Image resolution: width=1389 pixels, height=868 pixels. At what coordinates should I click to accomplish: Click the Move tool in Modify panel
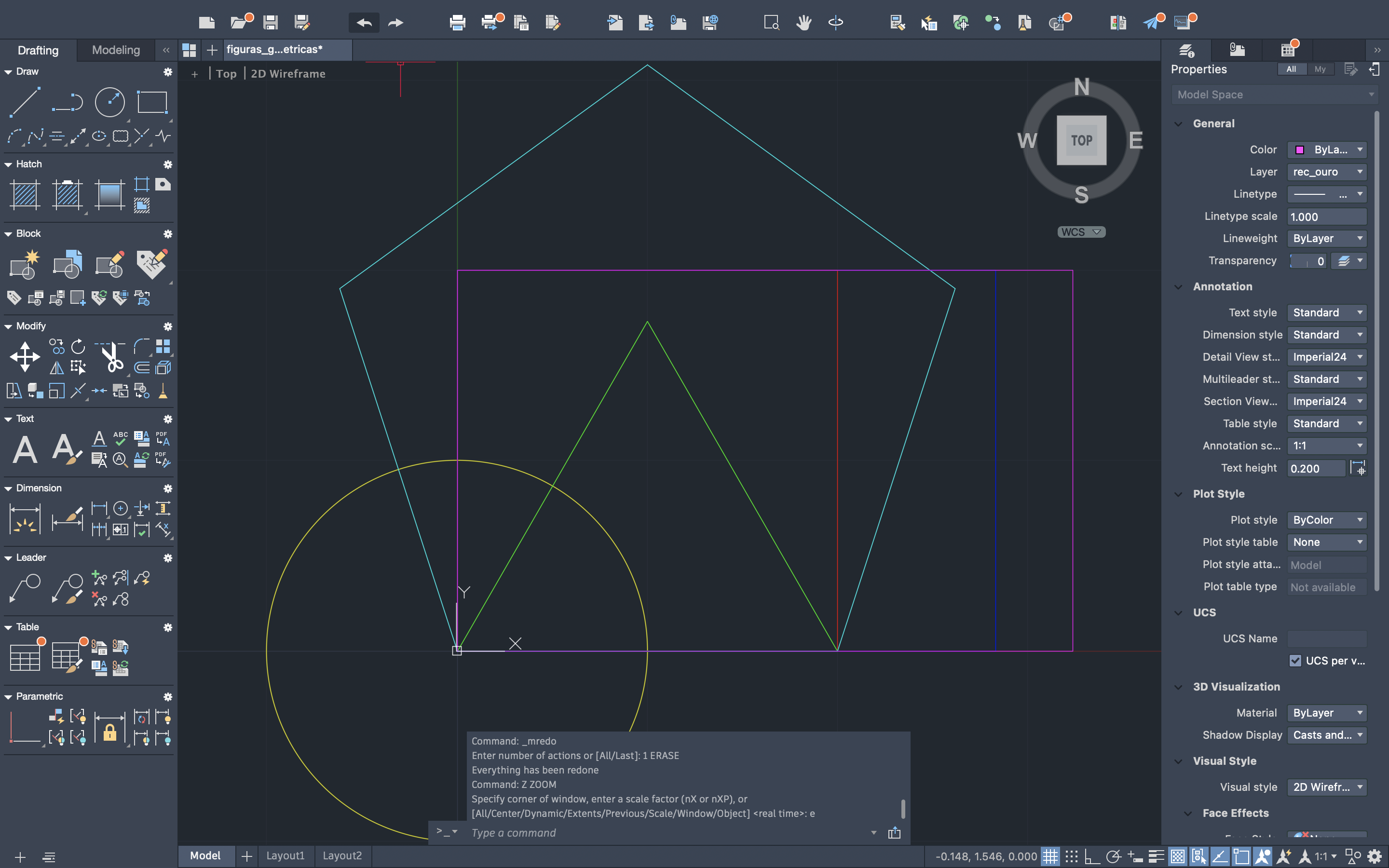pyautogui.click(x=25, y=356)
